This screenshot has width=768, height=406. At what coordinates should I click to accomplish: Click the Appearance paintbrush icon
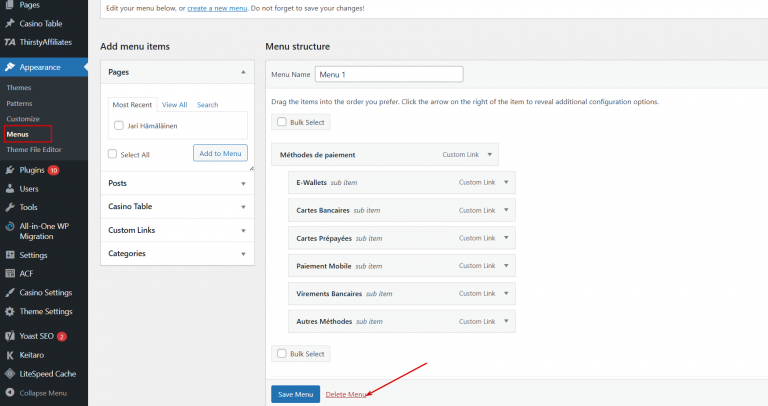coord(9,67)
